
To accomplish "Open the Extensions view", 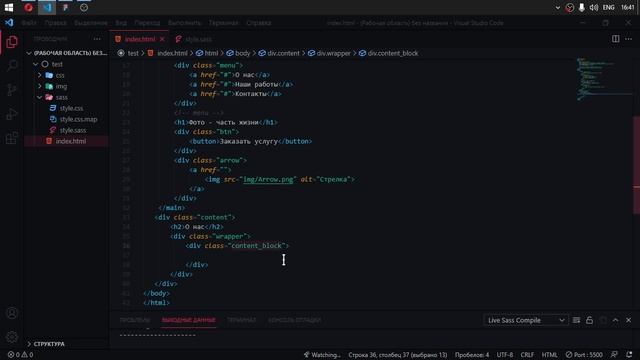I will (x=12, y=138).
